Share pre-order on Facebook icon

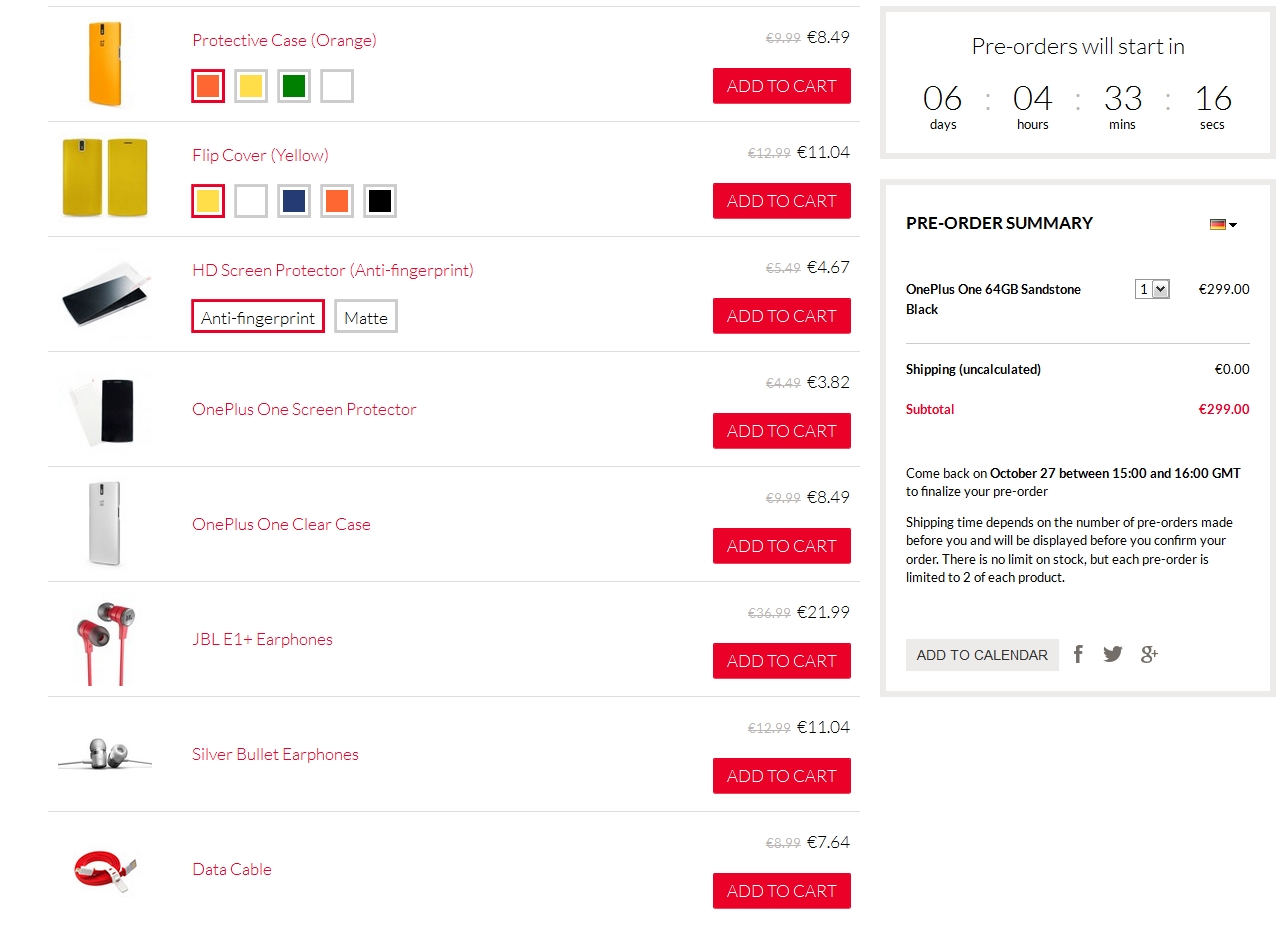1078,654
